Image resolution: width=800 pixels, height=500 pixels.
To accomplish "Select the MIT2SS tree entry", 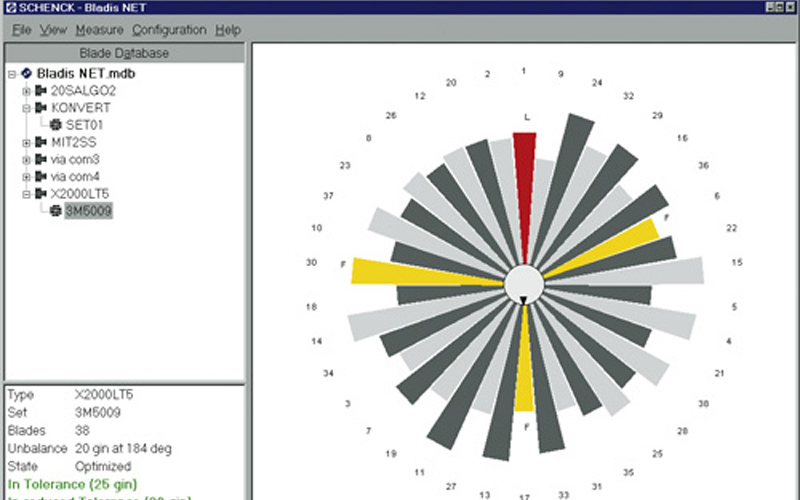I will coord(73,142).
